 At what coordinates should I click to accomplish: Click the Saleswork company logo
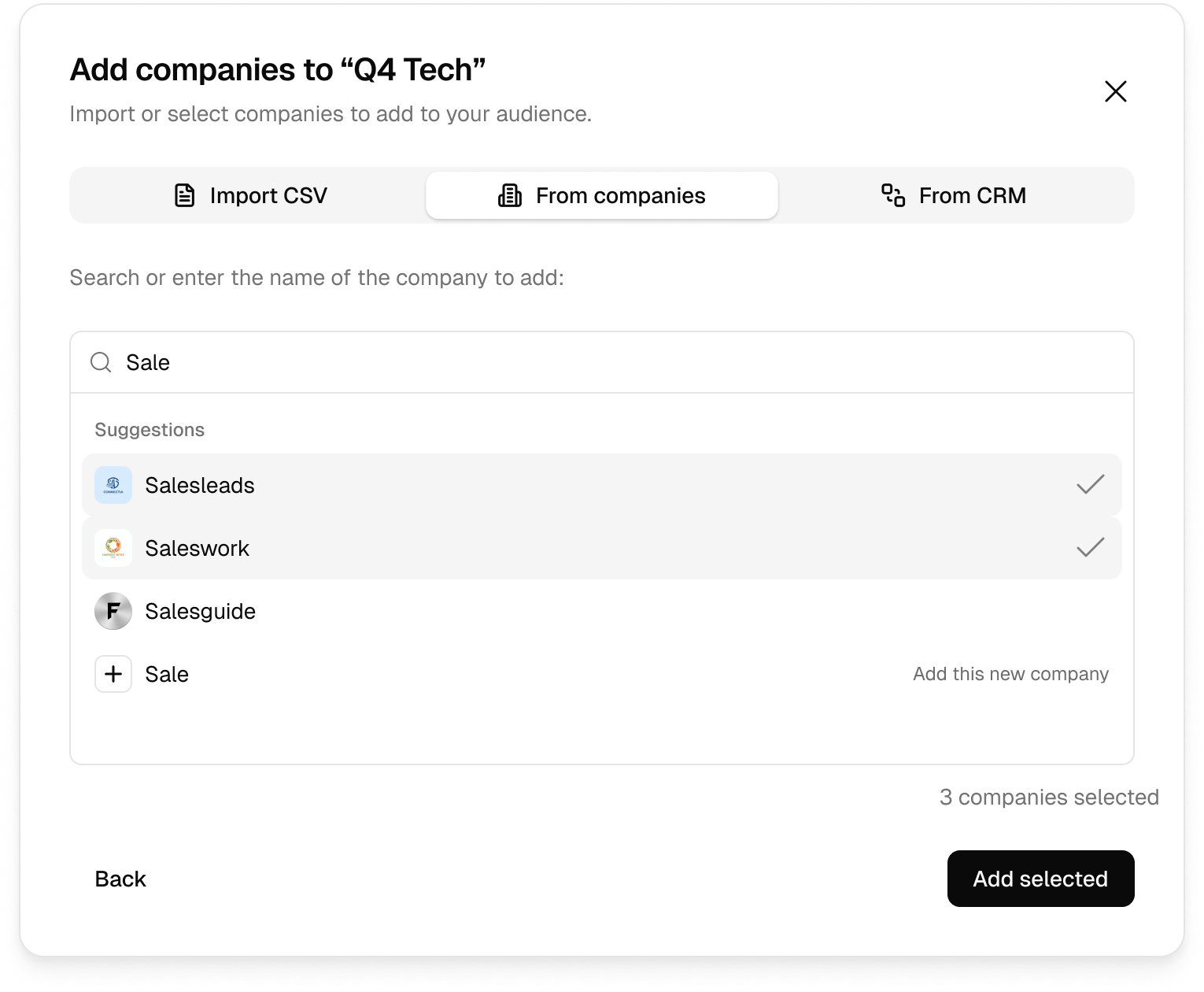[113, 548]
